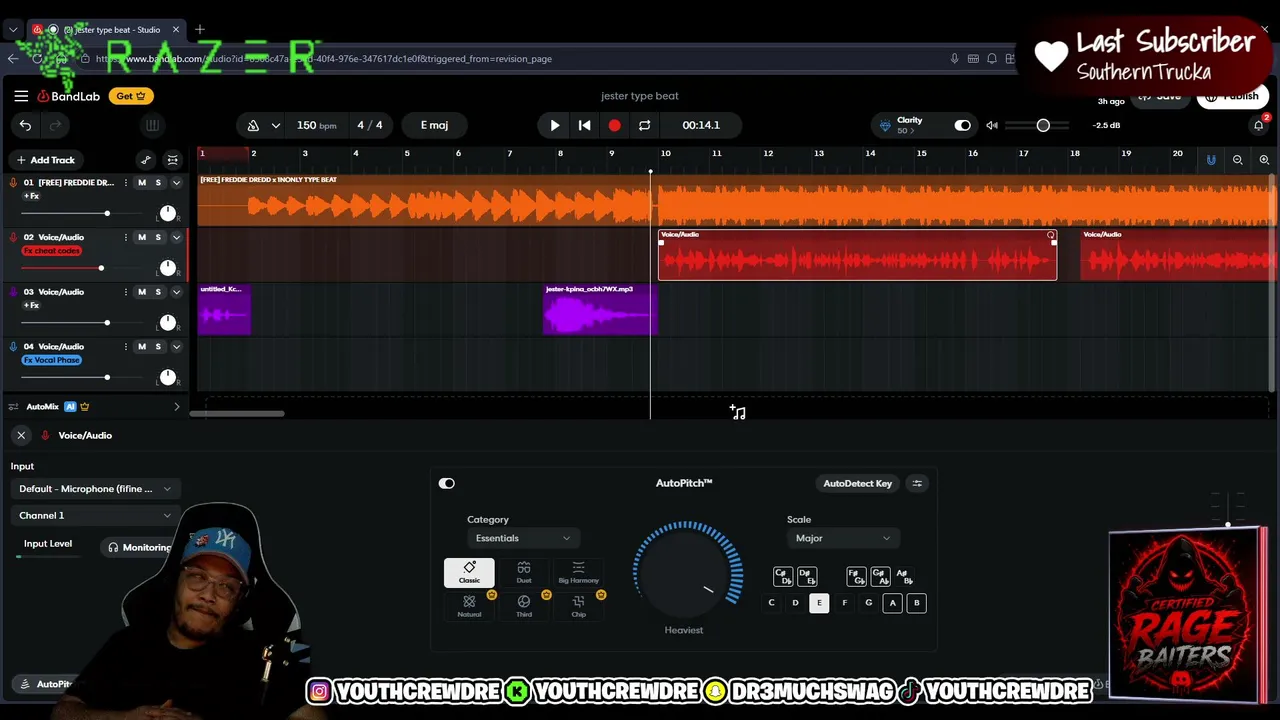Expand track 03 options chevron

point(176,292)
